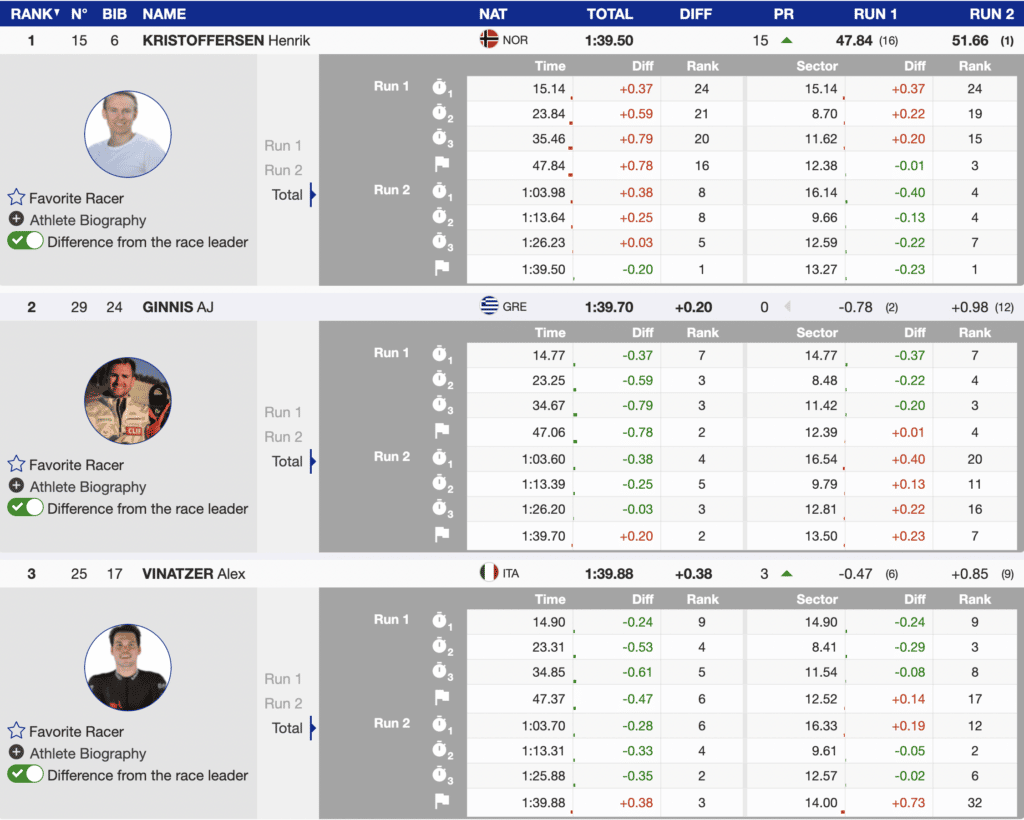Image resolution: width=1024 pixels, height=820 pixels.
Task: Click the Favorite Racer star for Ginnis
Action: pyautogui.click(x=16, y=465)
